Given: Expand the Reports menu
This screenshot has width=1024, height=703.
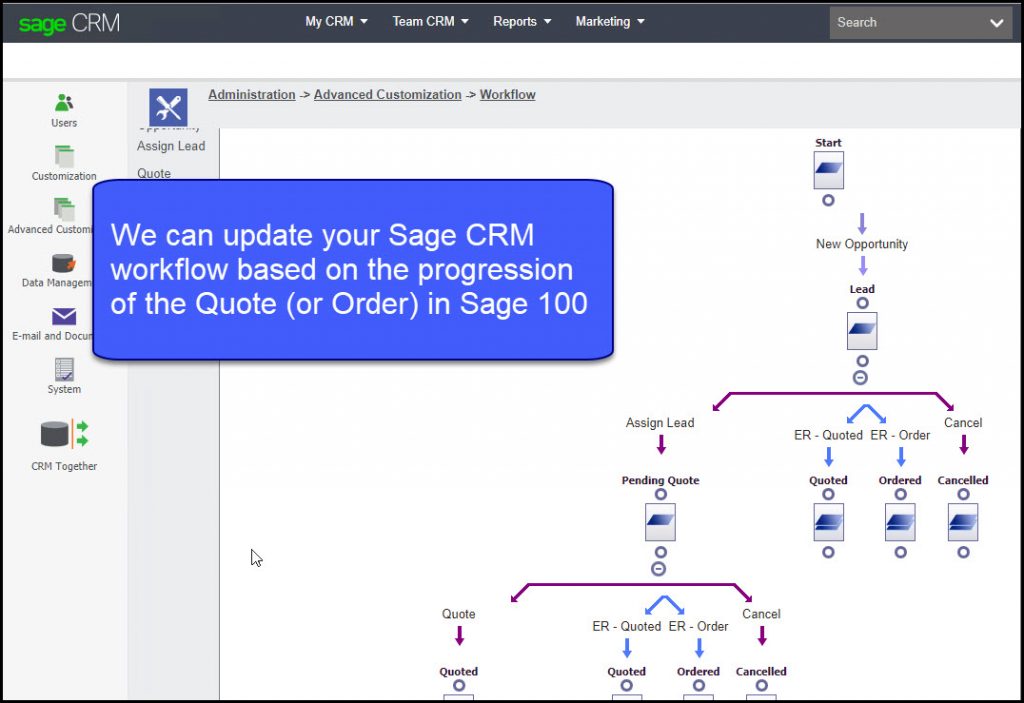Looking at the screenshot, I should (x=522, y=22).
